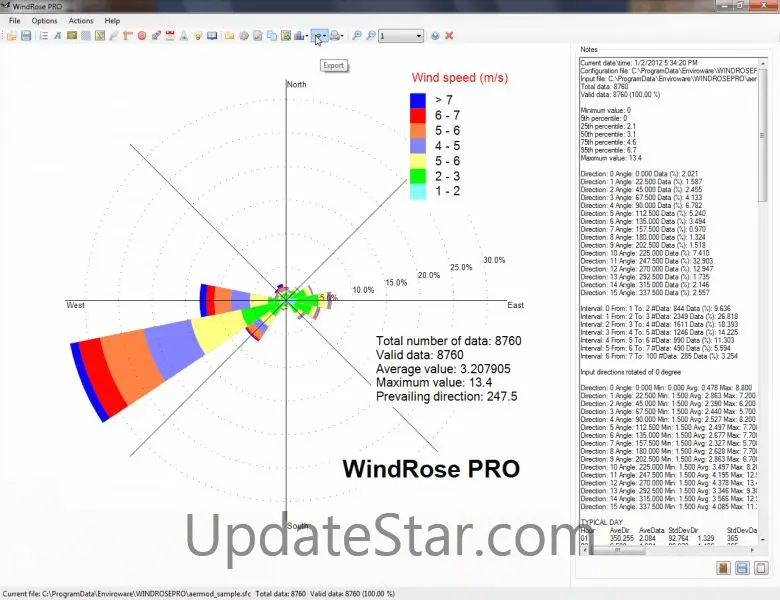Click the grey tower toolbar icon
The width and height of the screenshot is (780, 600).
pyautogui.click(x=184, y=36)
